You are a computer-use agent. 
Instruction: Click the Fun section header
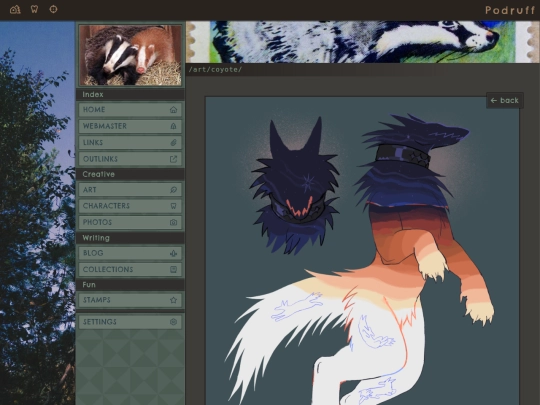[130, 285]
